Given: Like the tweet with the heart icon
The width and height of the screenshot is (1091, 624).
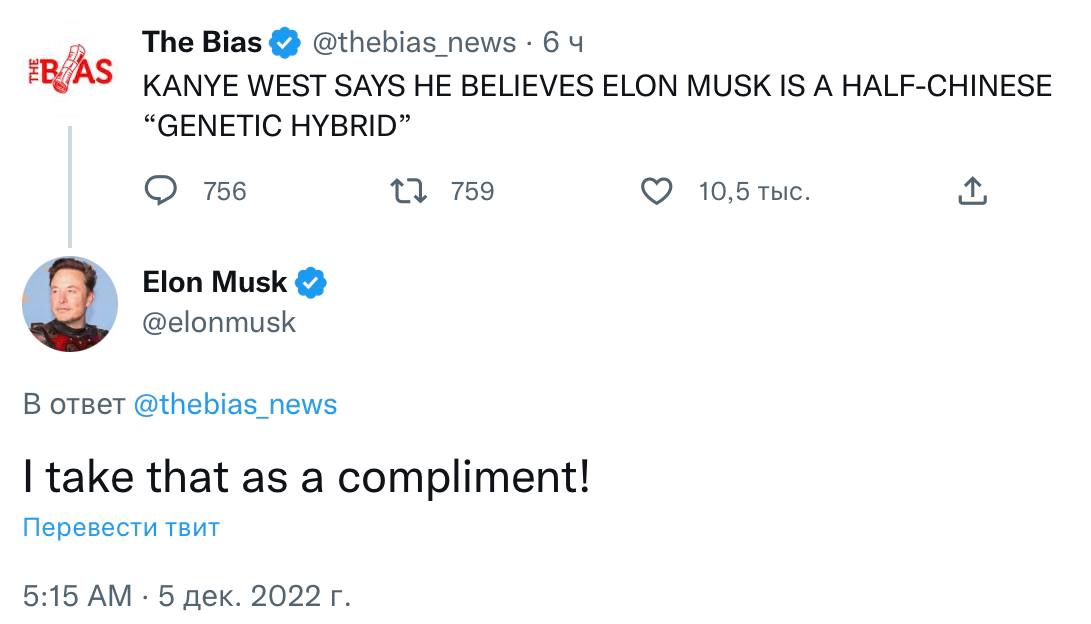Looking at the screenshot, I should (x=656, y=191).
